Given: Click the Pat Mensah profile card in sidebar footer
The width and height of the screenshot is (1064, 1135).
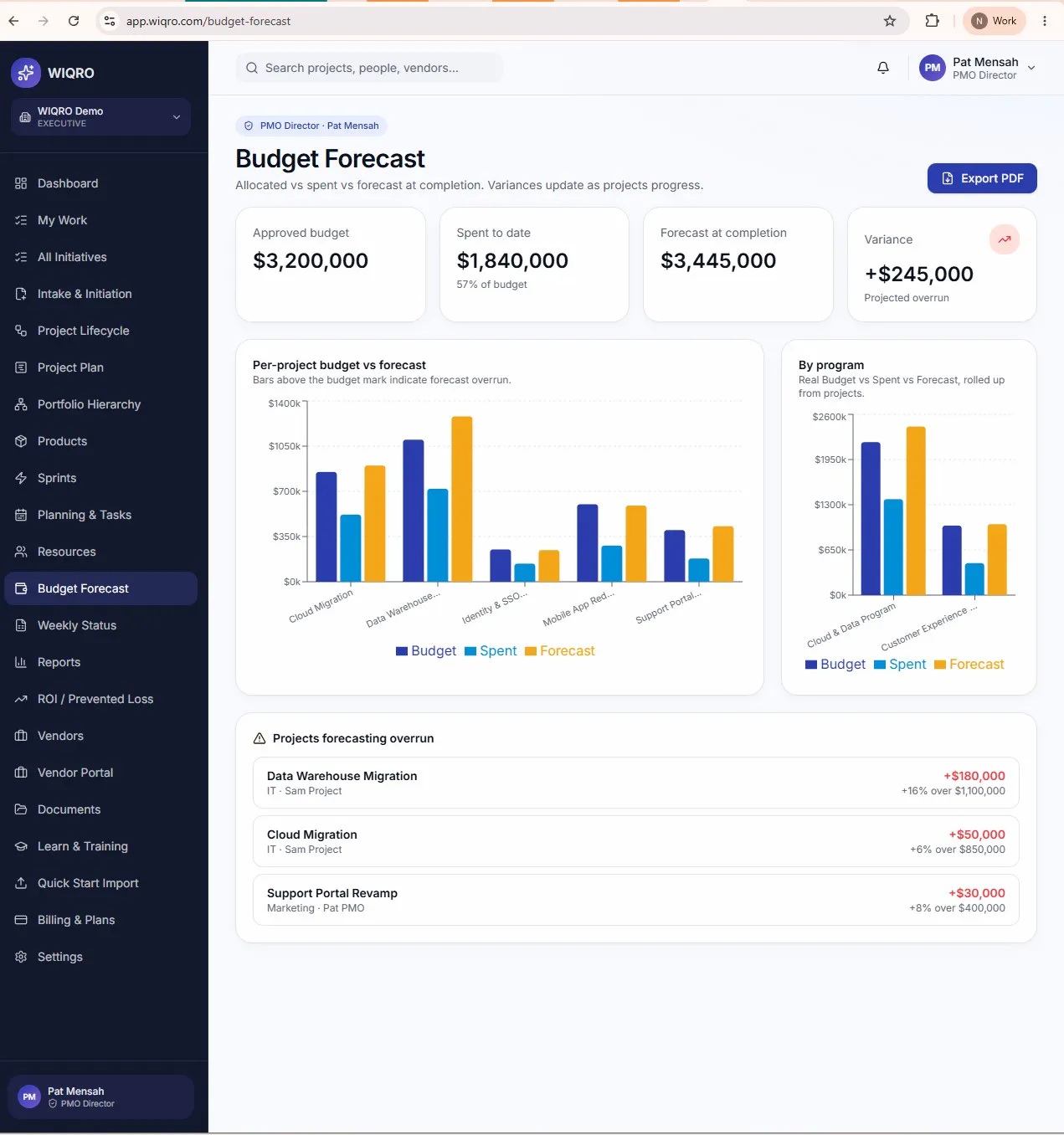Looking at the screenshot, I should coord(100,1096).
